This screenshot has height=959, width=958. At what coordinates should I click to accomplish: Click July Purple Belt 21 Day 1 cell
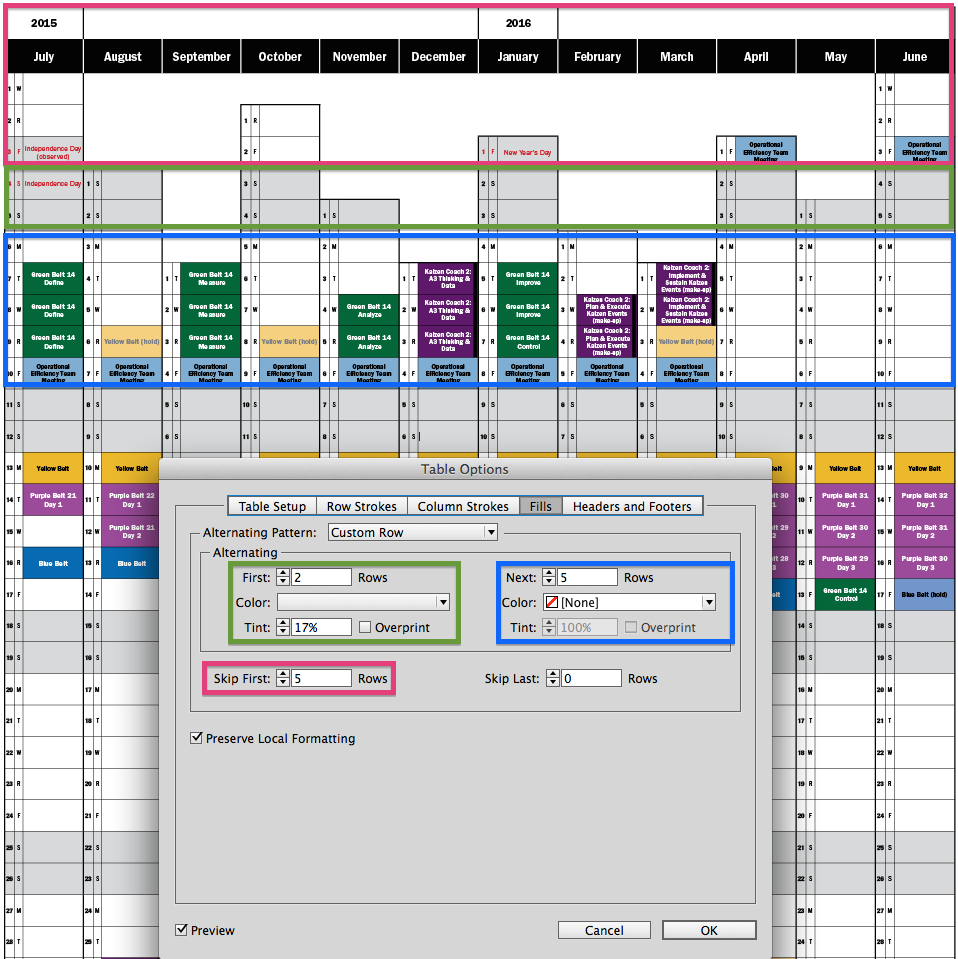coord(53,500)
